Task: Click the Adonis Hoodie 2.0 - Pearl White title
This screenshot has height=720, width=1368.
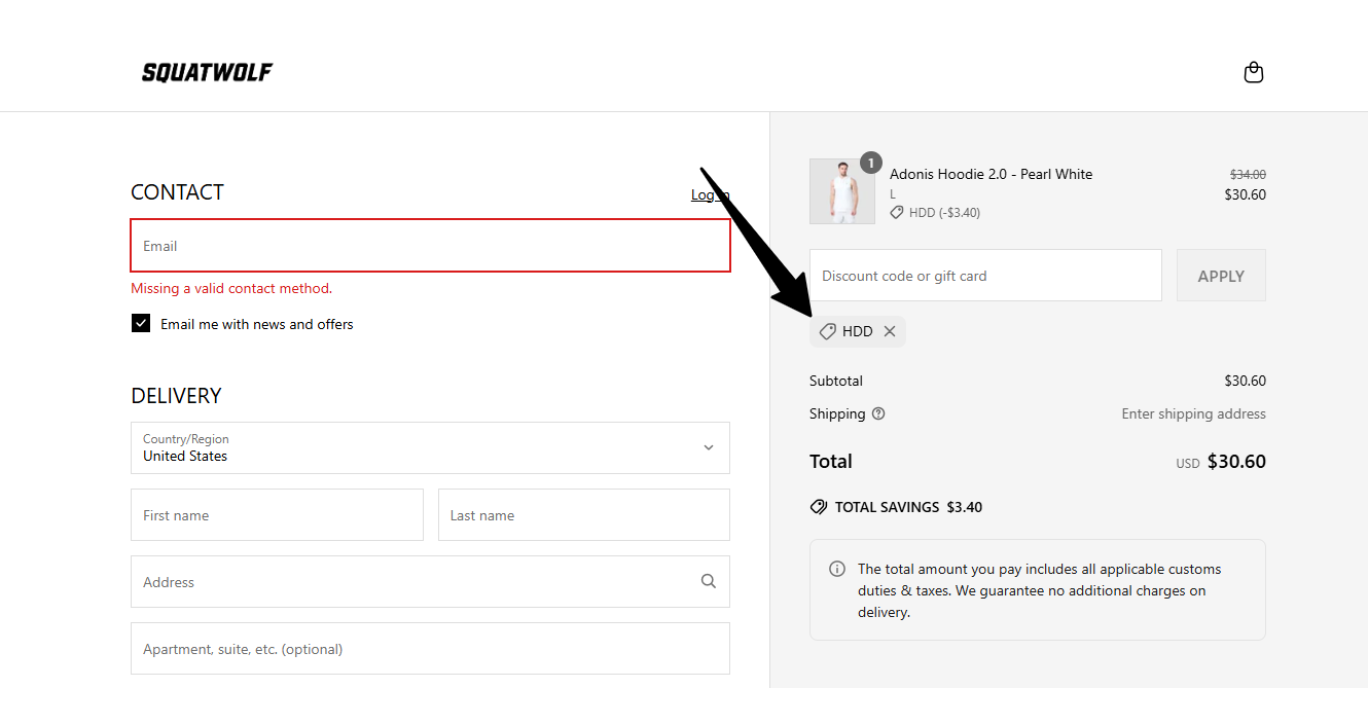Action: click(991, 174)
